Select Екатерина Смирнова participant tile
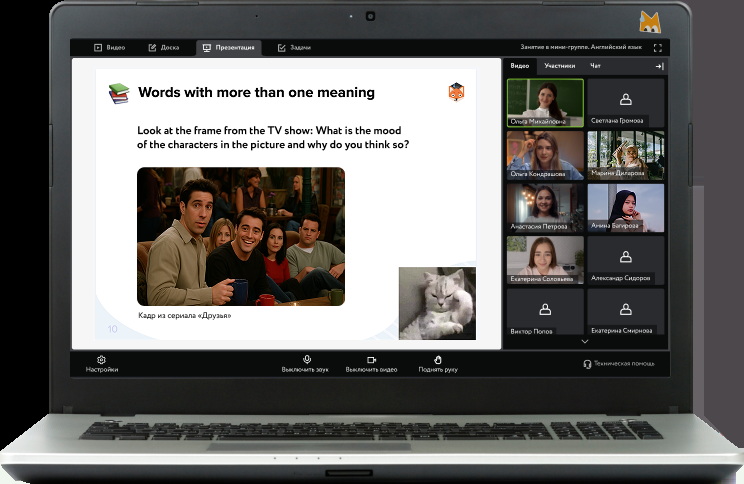This screenshot has width=744, height=484. click(626, 312)
